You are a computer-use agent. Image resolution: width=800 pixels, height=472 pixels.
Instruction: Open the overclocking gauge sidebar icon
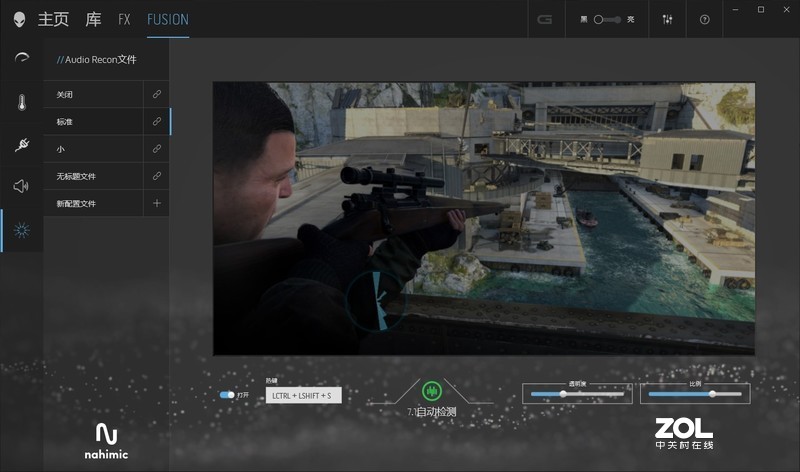(21, 57)
